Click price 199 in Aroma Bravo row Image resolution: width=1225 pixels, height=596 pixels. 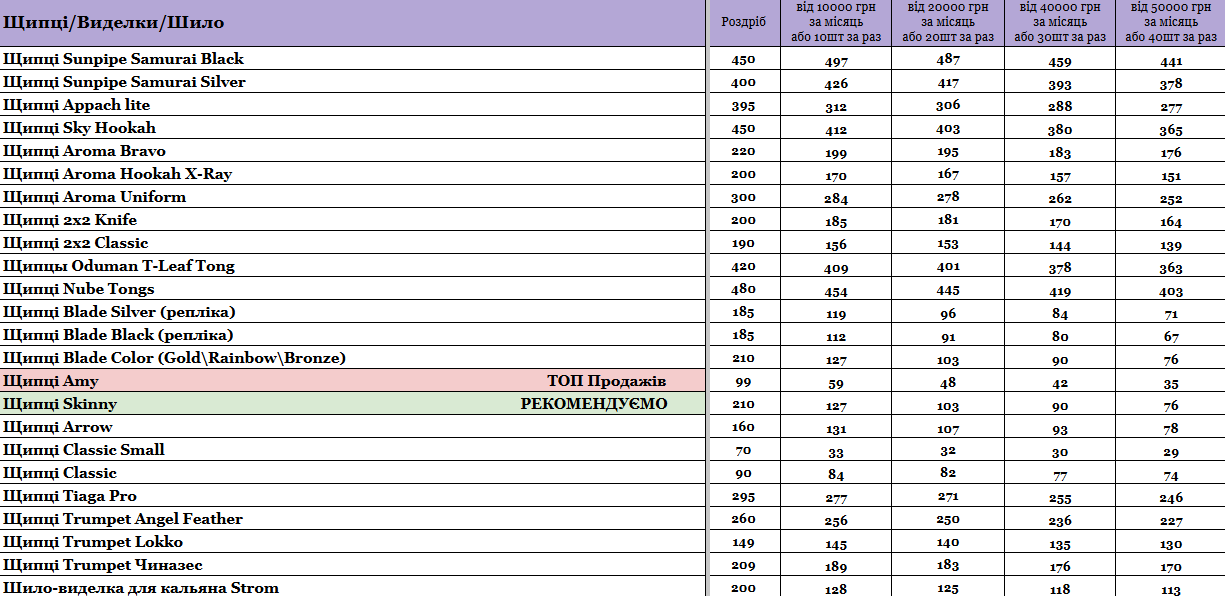836,154
